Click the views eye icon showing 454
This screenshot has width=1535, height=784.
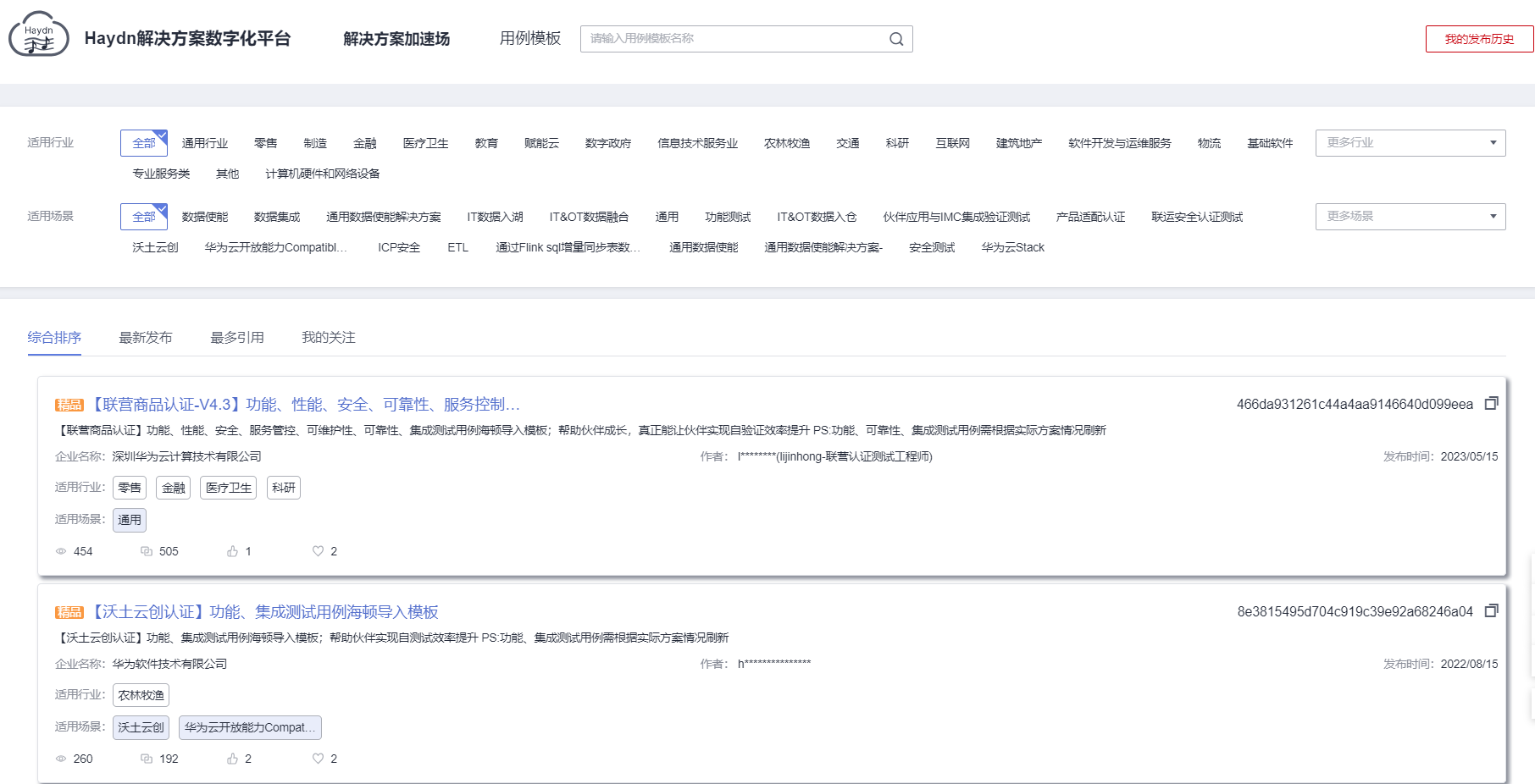pyautogui.click(x=61, y=551)
